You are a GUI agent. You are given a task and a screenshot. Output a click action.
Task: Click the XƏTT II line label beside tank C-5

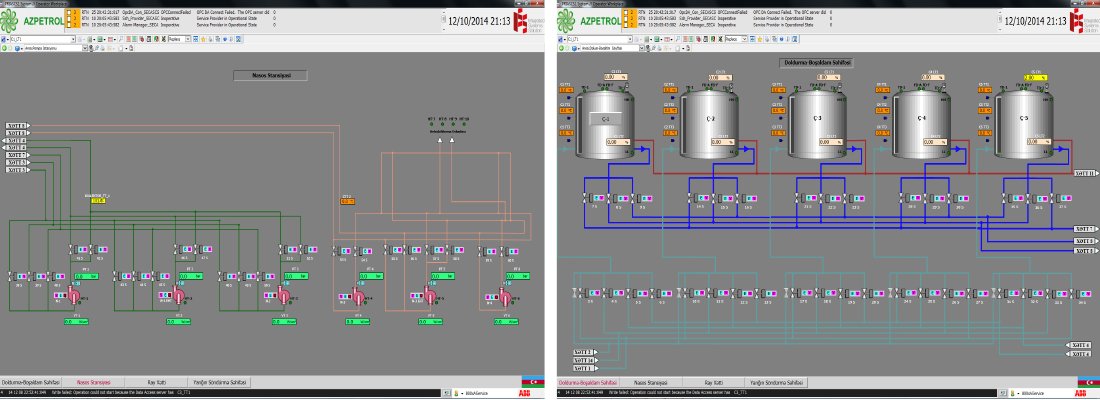[x=1085, y=173]
